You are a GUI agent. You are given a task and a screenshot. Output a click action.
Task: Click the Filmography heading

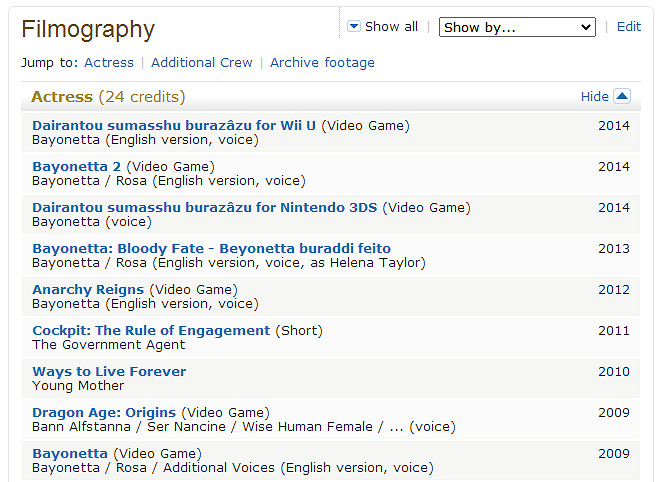(88, 30)
